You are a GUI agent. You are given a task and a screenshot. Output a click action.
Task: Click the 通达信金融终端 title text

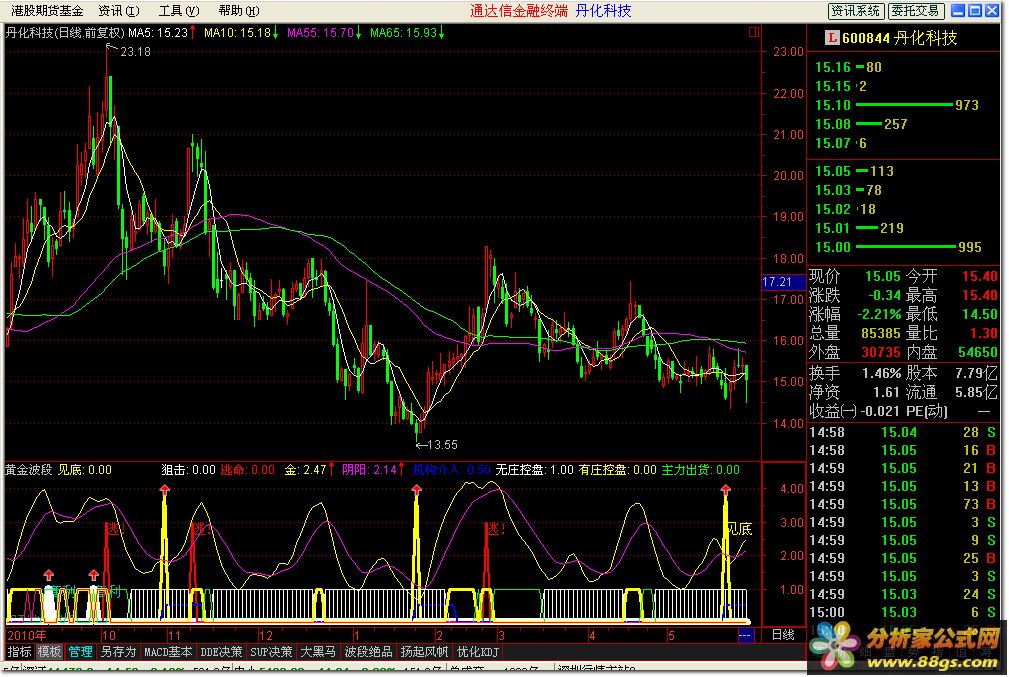click(519, 11)
